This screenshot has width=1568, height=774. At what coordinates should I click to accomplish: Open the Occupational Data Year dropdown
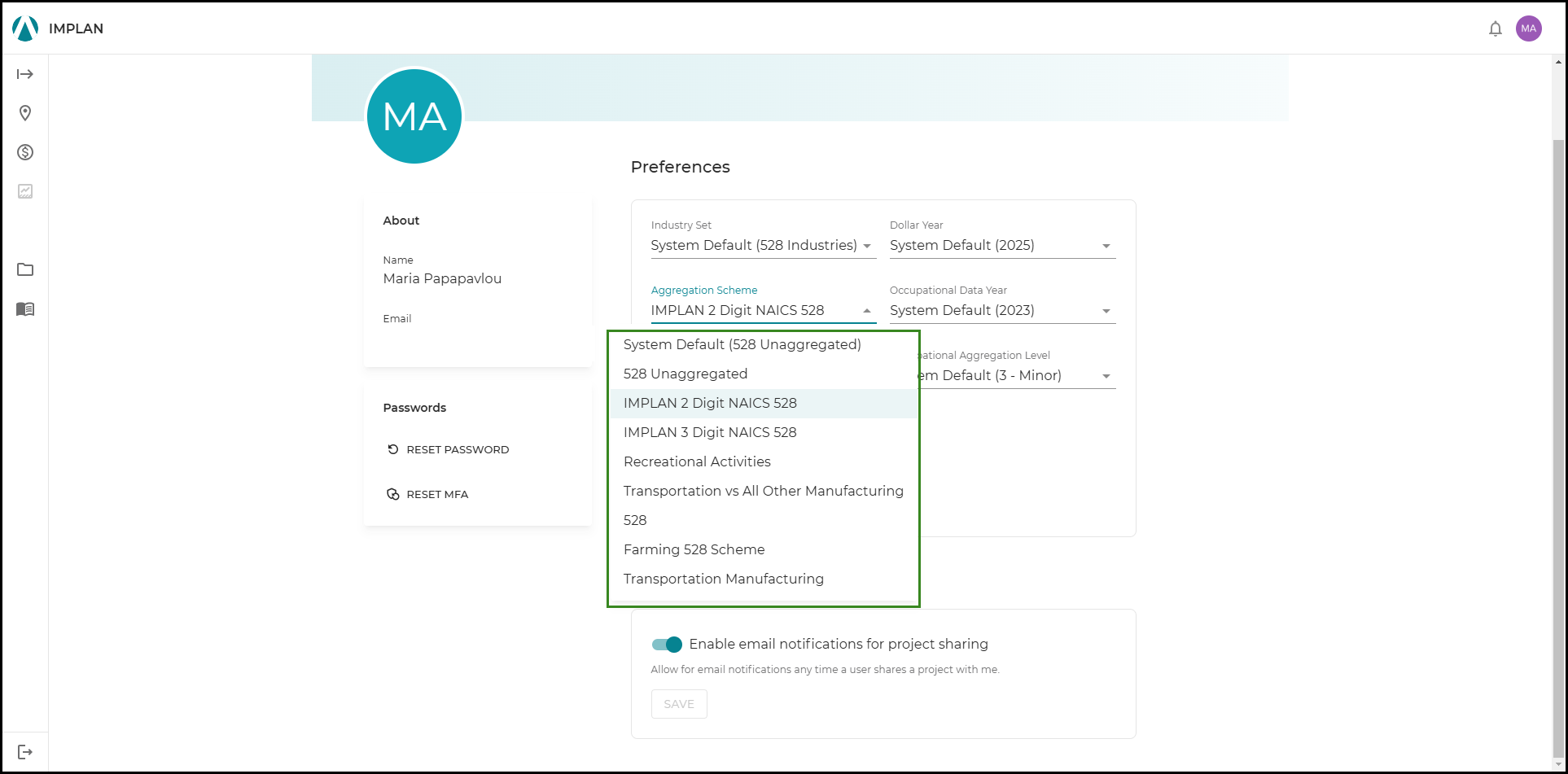1002,310
